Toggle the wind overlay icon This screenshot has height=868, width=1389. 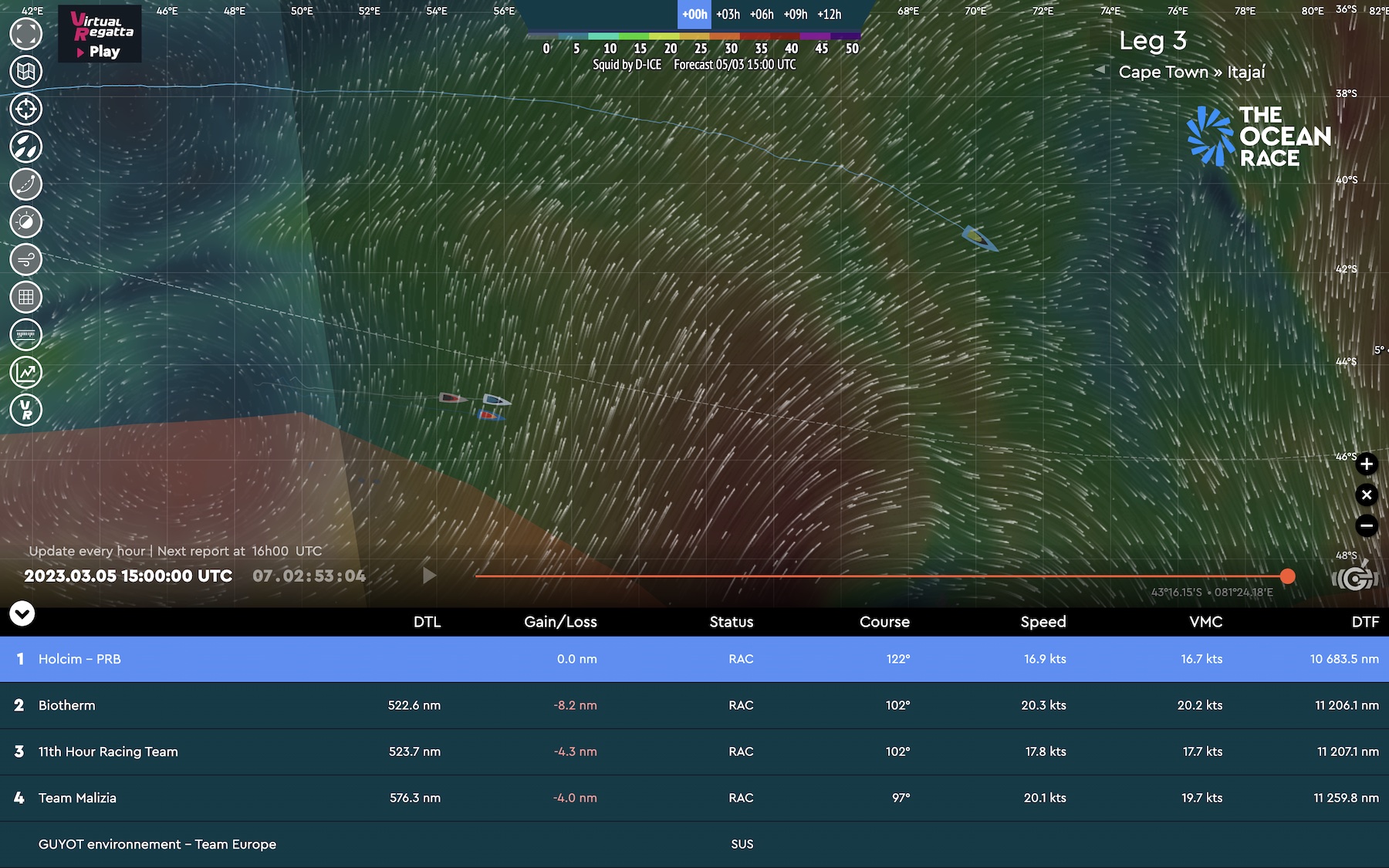(26, 259)
